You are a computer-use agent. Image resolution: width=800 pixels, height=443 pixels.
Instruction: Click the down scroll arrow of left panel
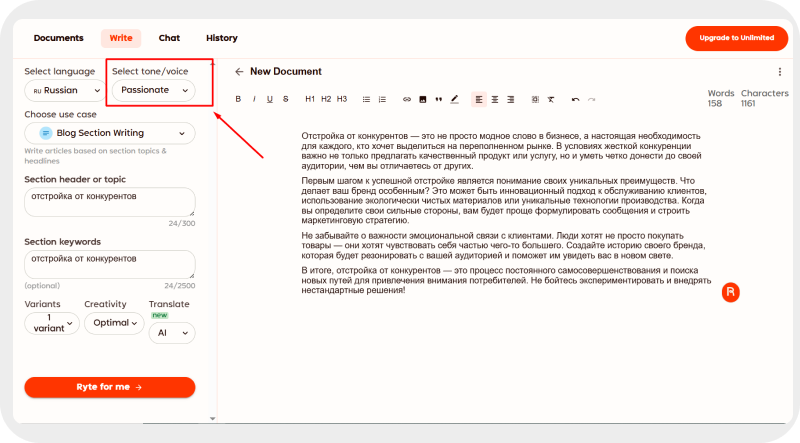(x=213, y=419)
